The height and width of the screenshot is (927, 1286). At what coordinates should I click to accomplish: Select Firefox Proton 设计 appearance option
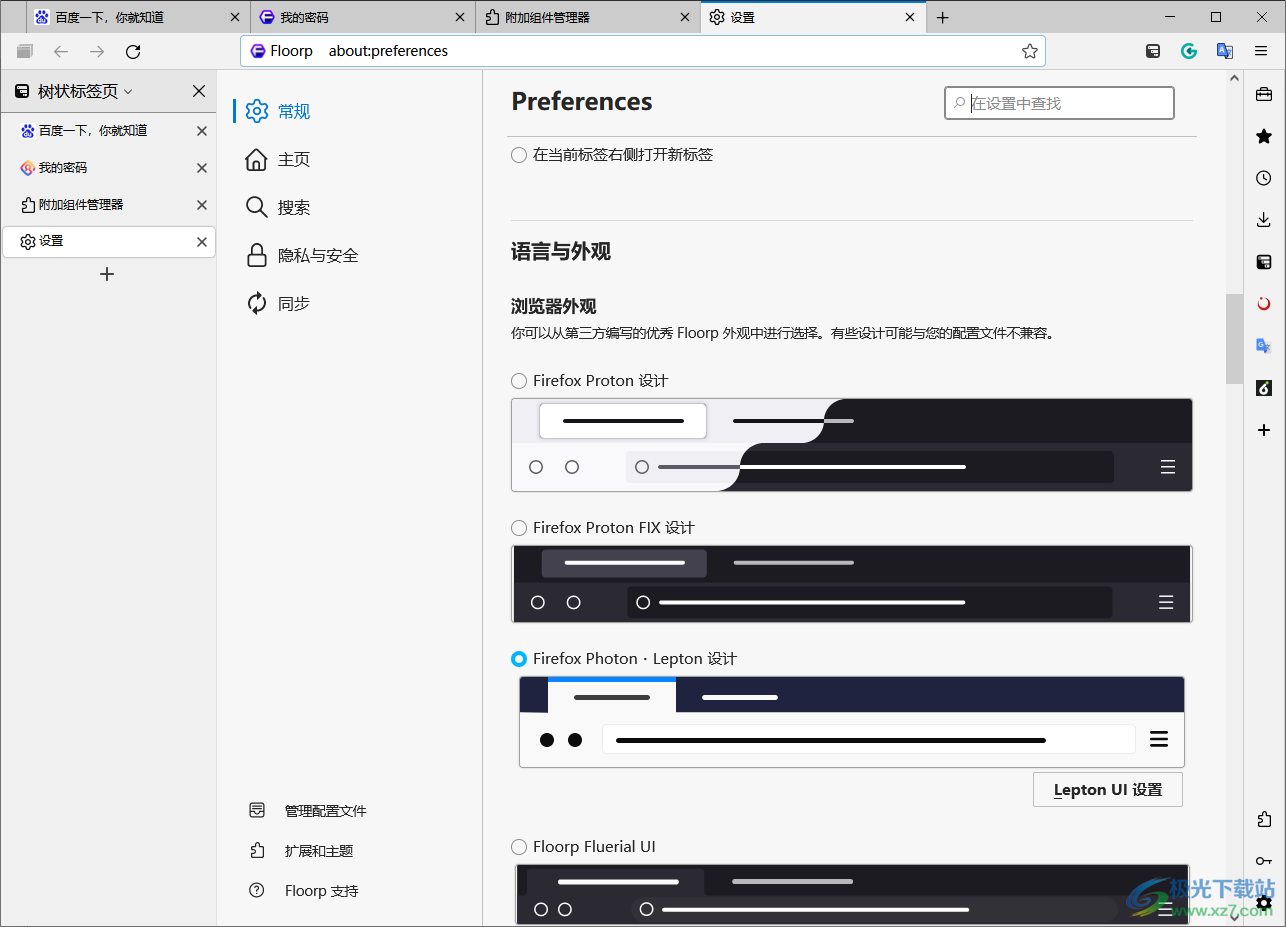coord(519,381)
